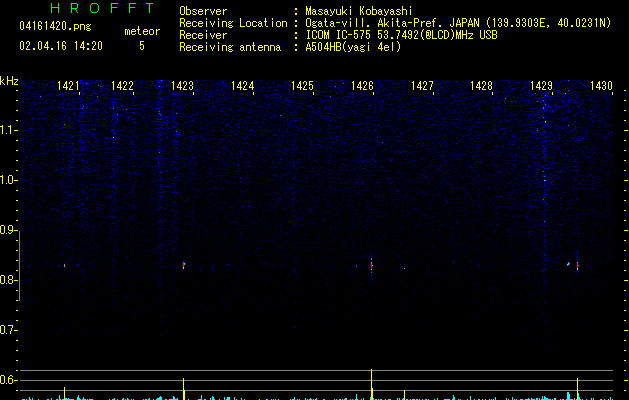The height and width of the screenshot is (400, 629).
Task: Click time marker 1421
Action: (x=68, y=86)
